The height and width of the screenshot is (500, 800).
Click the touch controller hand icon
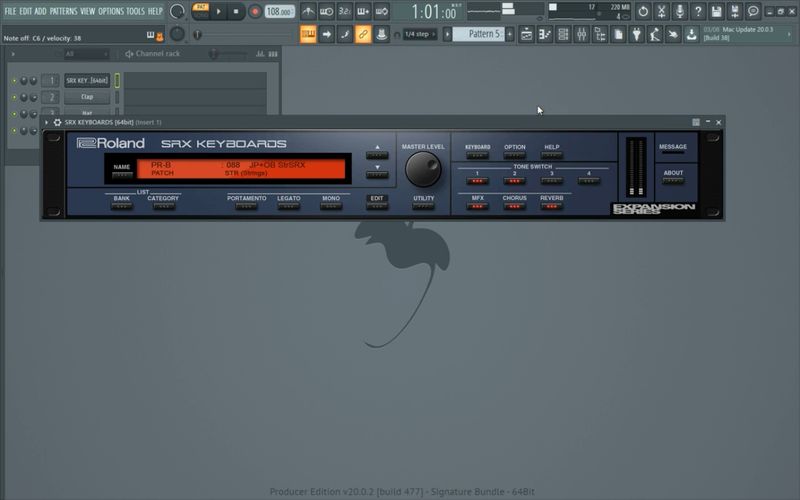click(x=673, y=34)
